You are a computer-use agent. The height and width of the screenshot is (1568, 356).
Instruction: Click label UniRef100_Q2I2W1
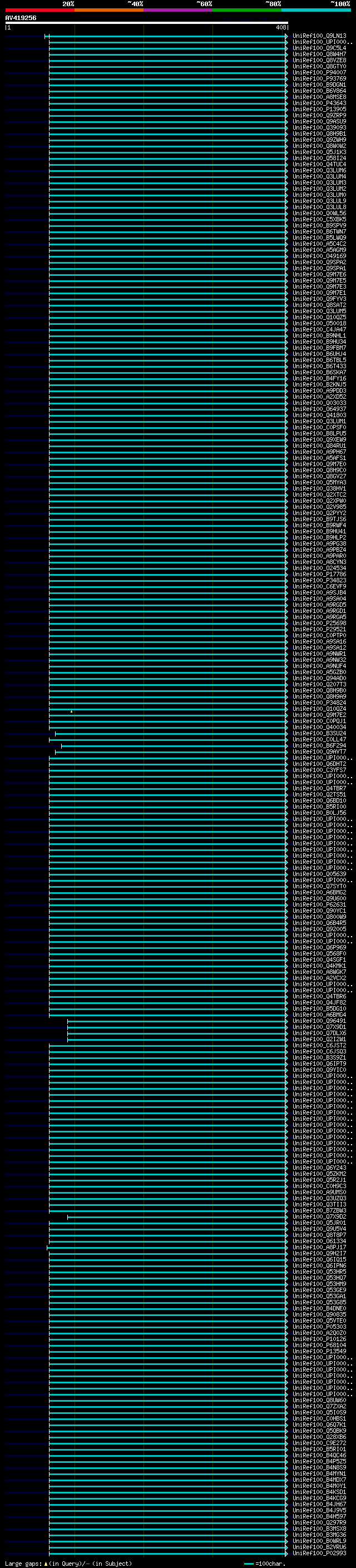319,1039
